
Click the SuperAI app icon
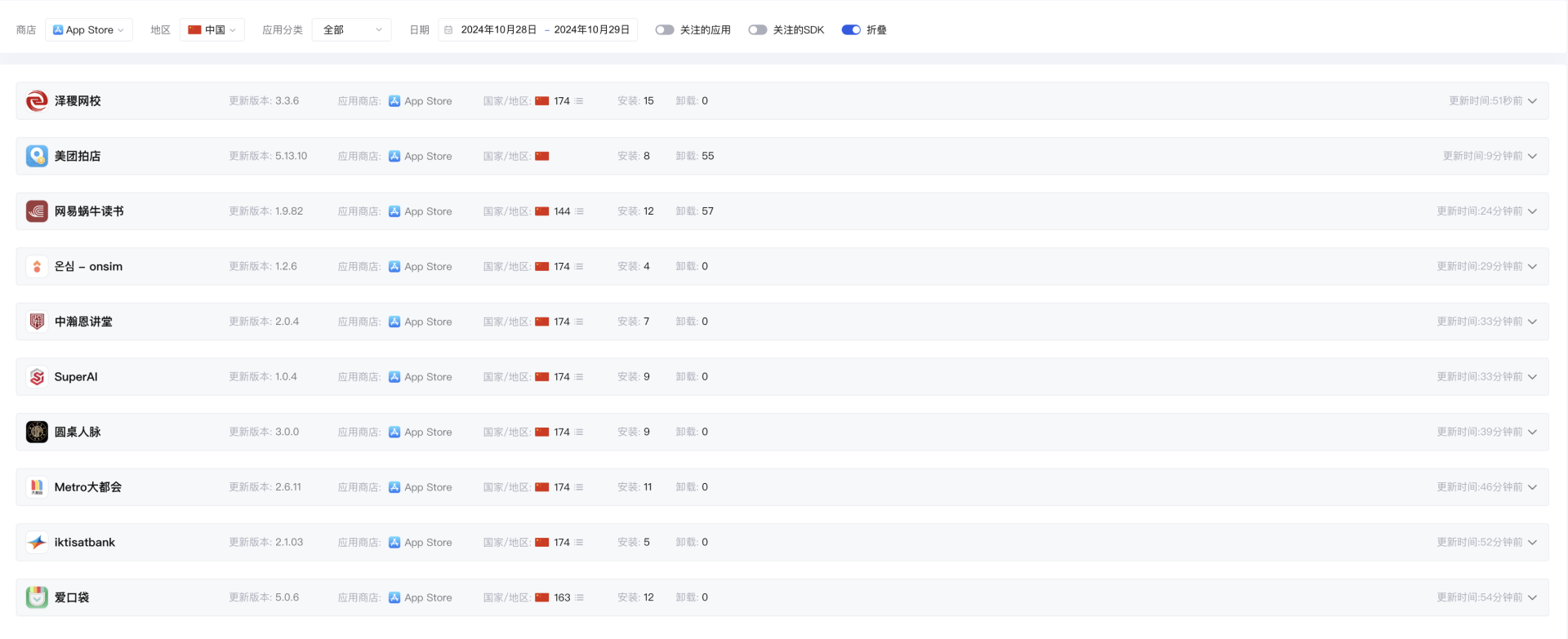coord(37,377)
